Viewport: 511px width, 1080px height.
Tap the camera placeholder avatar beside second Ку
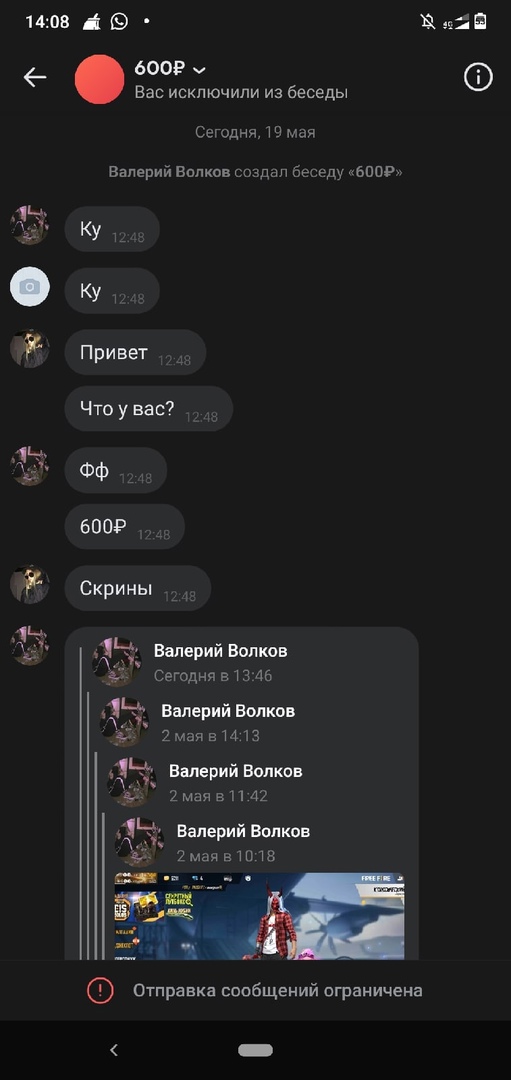point(30,287)
